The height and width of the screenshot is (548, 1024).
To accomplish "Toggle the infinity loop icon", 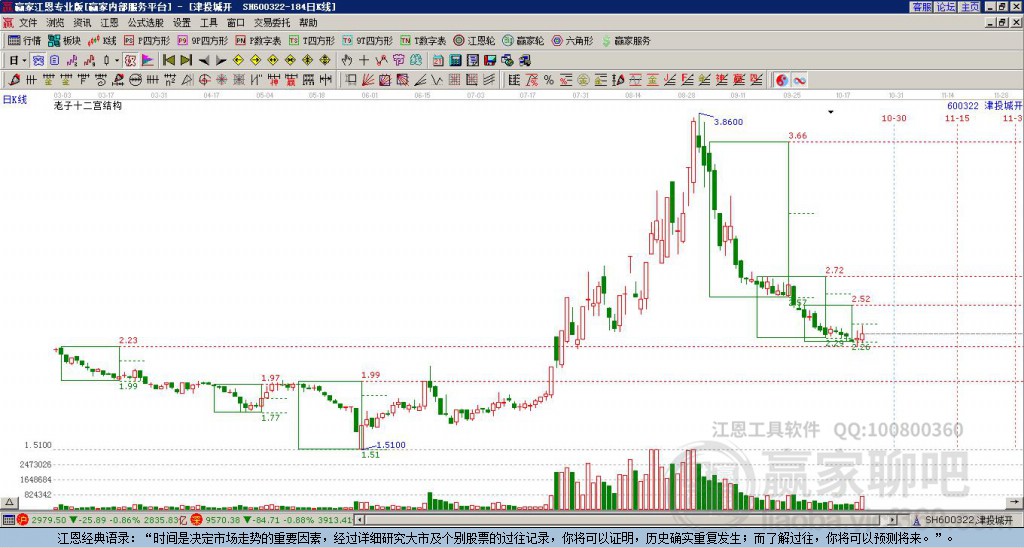I will (x=799, y=80).
